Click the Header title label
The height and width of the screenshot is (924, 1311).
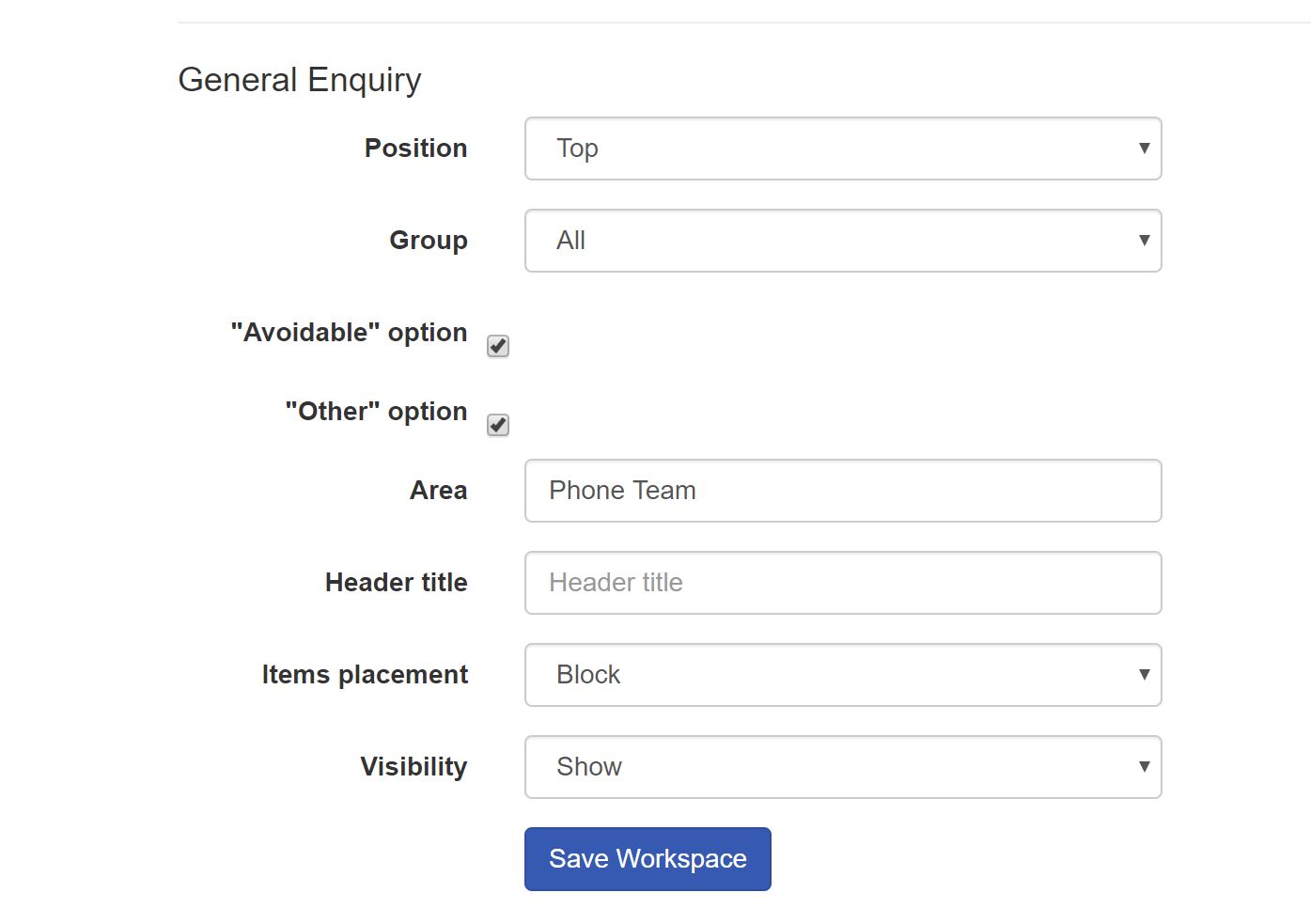[396, 583]
